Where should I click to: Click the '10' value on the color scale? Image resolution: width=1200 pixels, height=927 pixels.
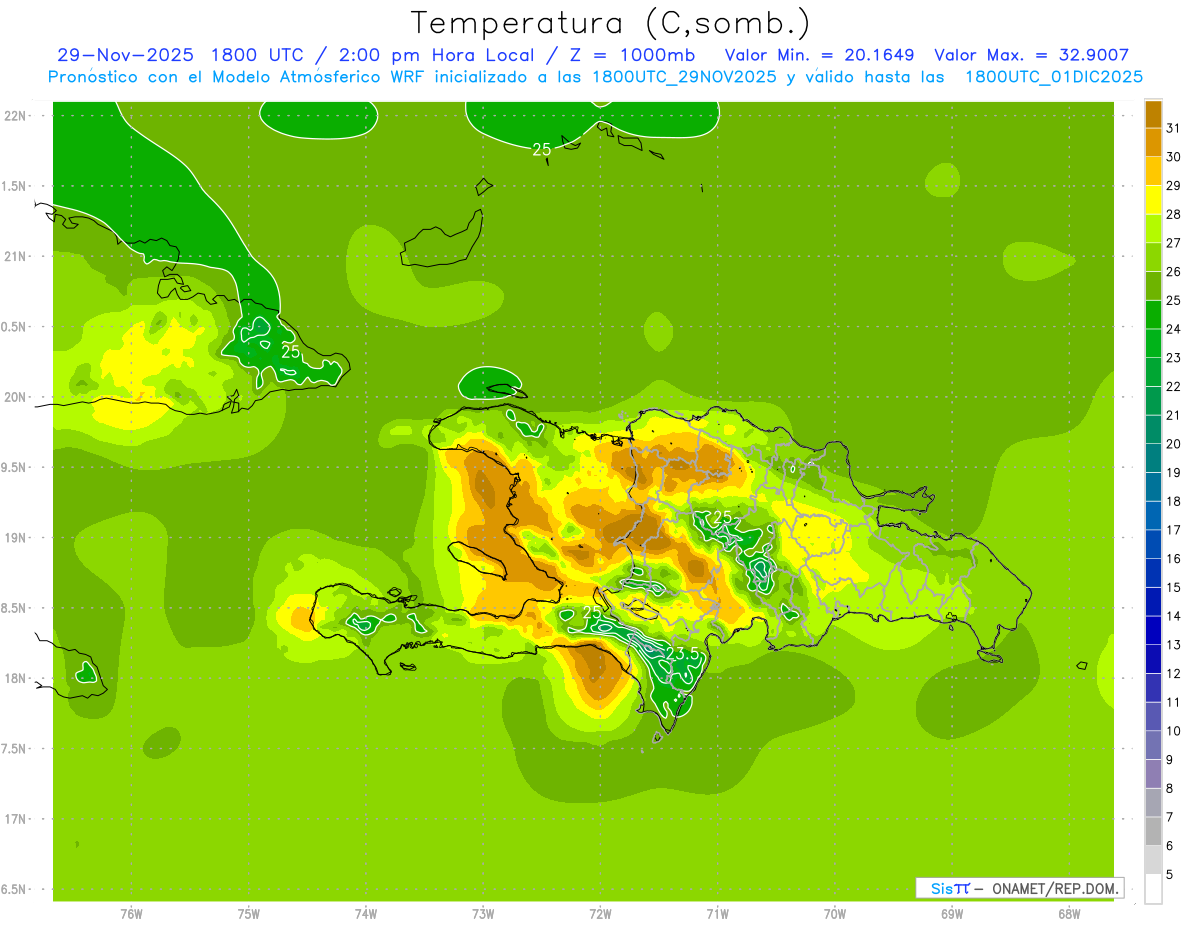[1173, 731]
